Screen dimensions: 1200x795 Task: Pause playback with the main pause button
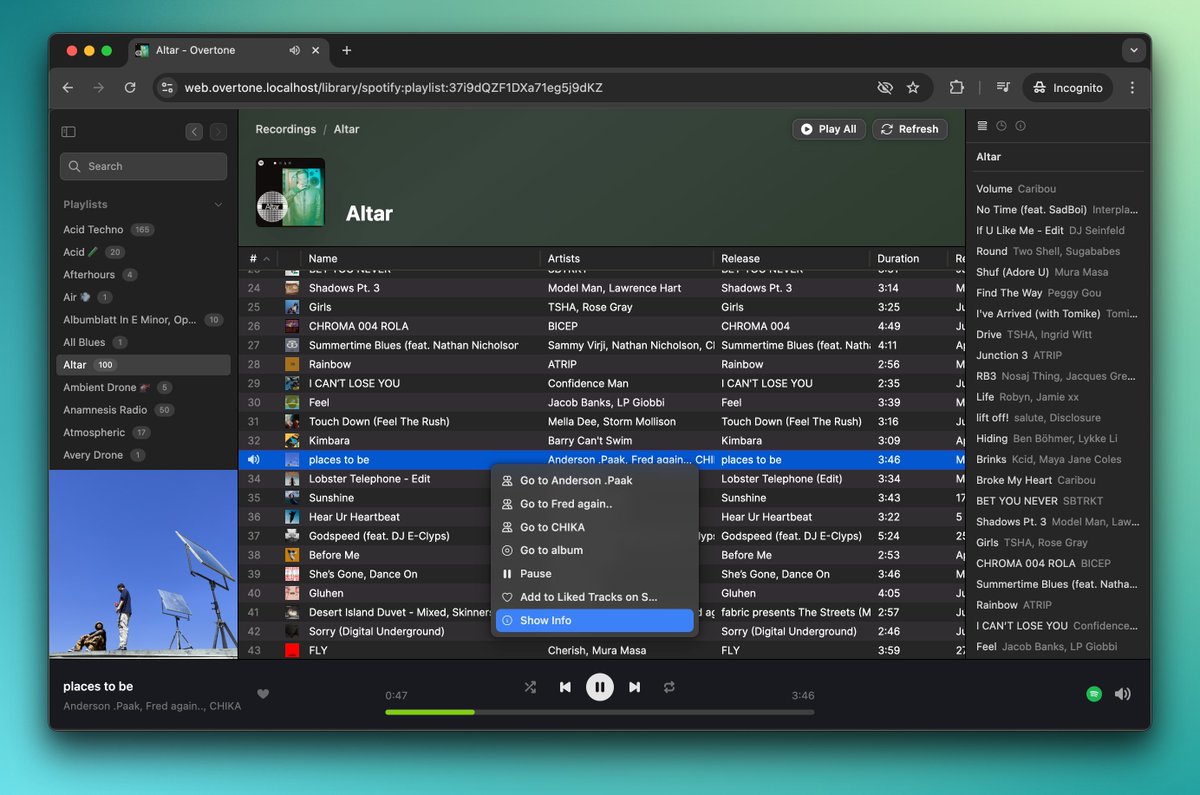pos(599,687)
